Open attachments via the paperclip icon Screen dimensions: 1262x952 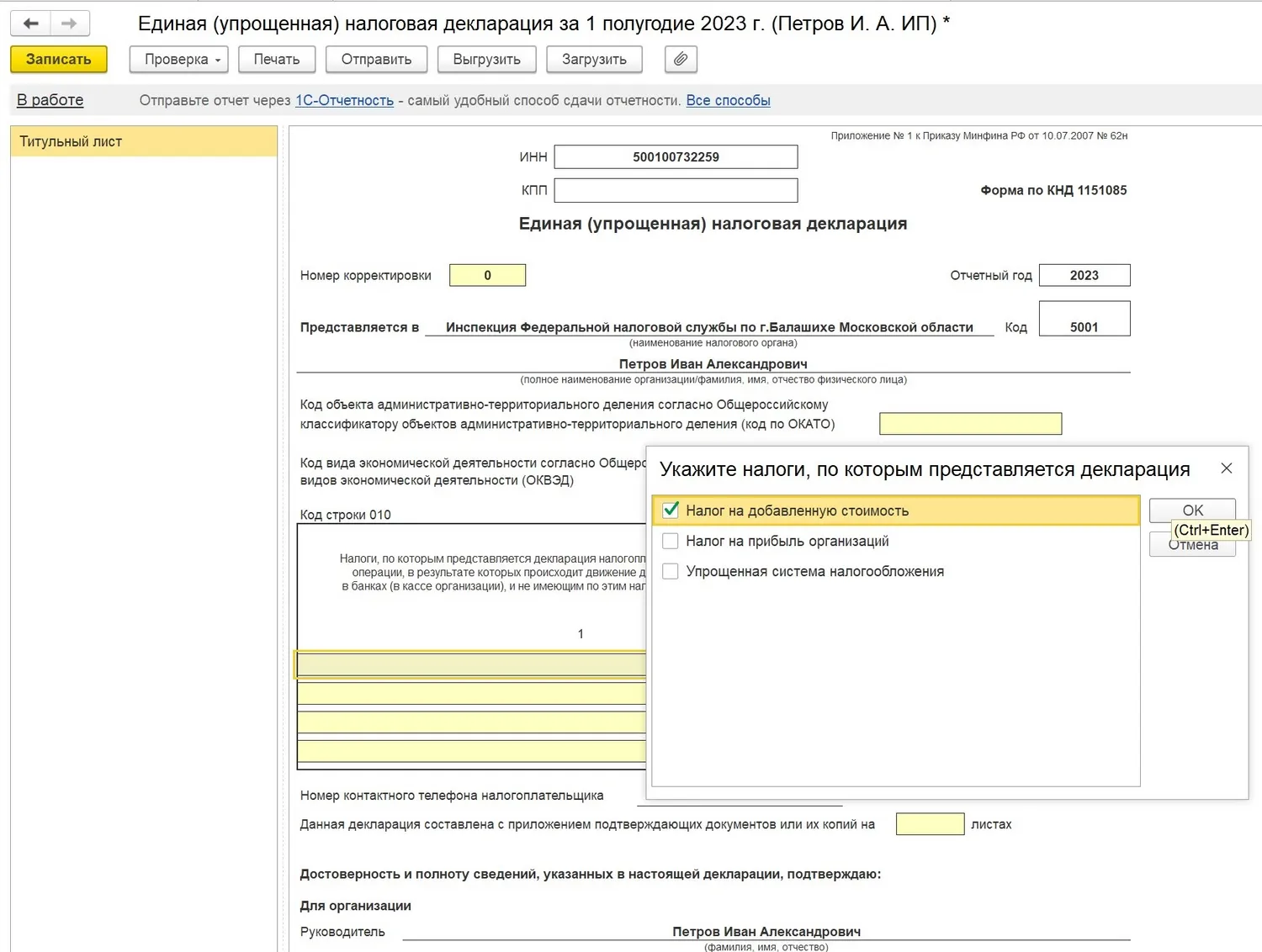681,59
